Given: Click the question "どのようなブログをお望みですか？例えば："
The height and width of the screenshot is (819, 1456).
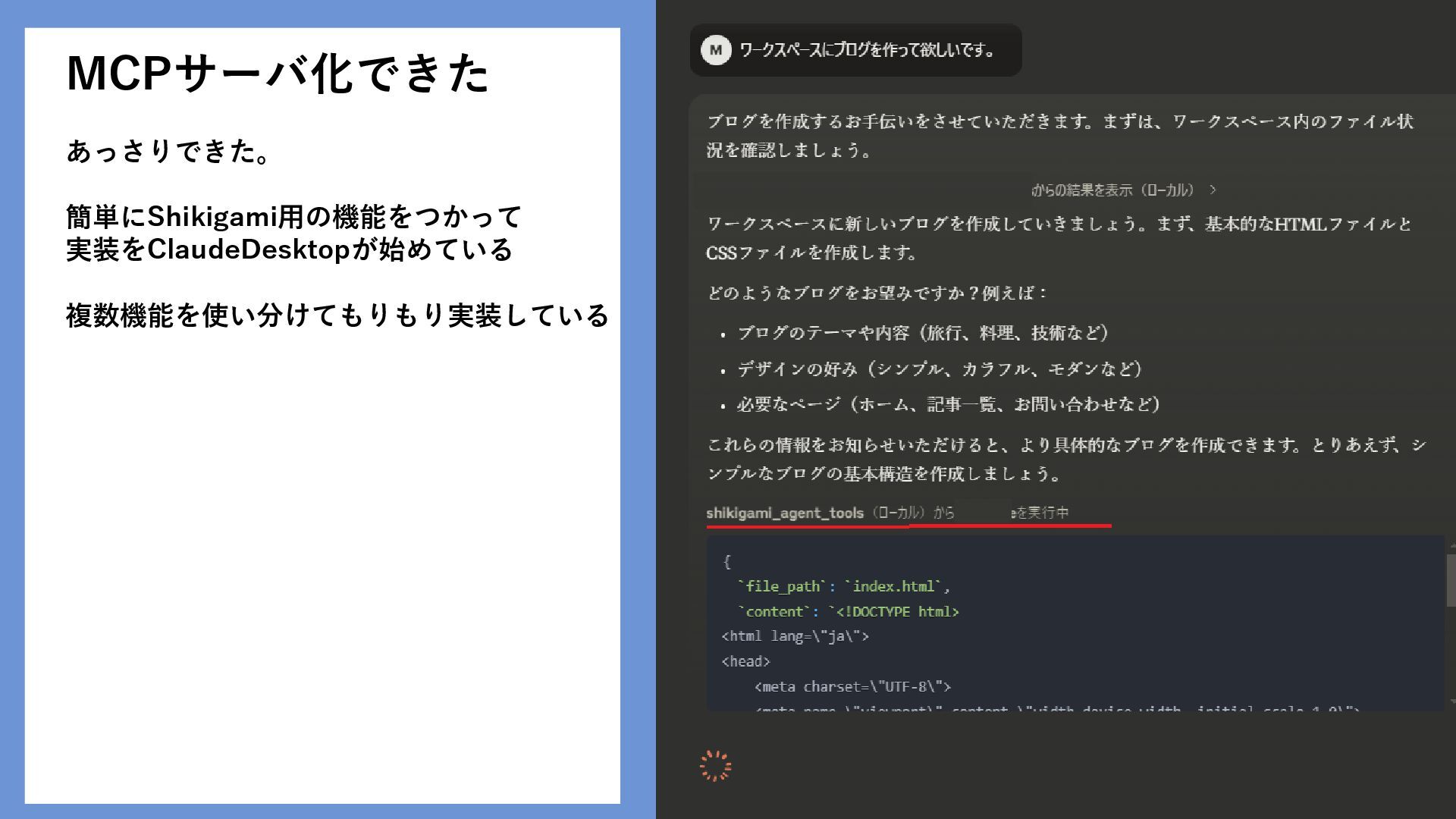Looking at the screenshot, I should tap(878, 293).
